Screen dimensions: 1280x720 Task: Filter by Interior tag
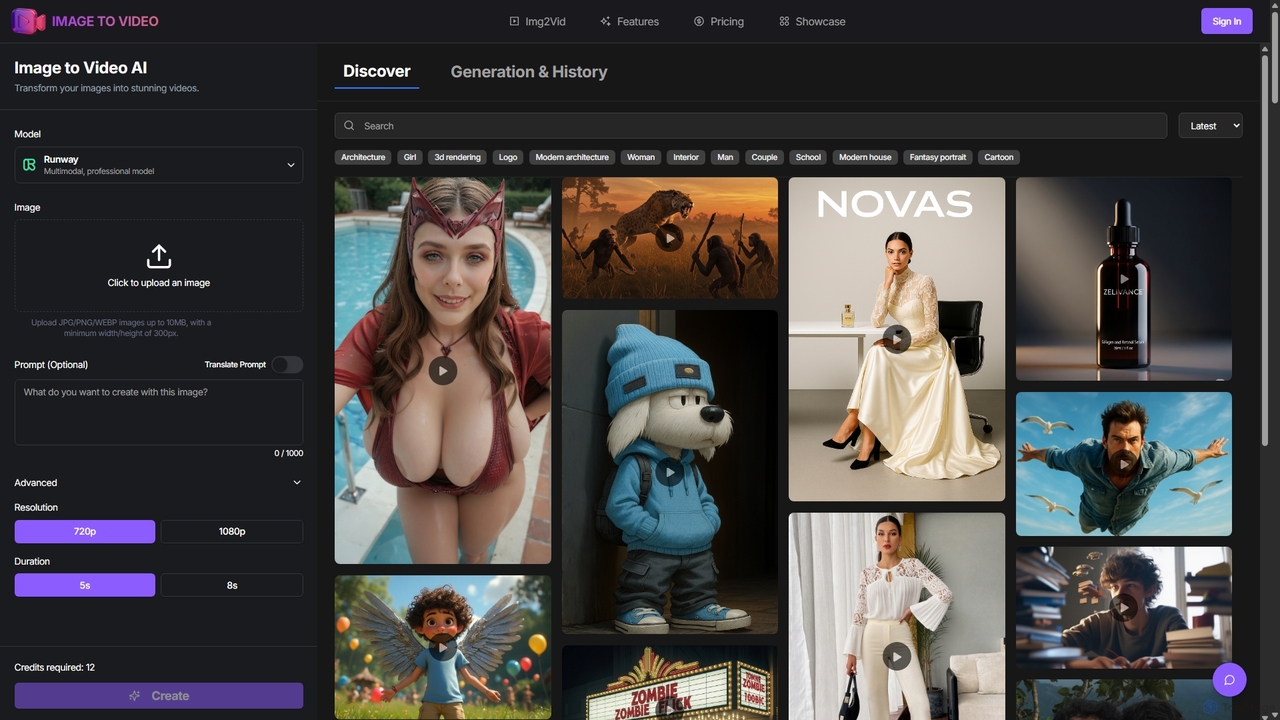click(x=686, y=157)
